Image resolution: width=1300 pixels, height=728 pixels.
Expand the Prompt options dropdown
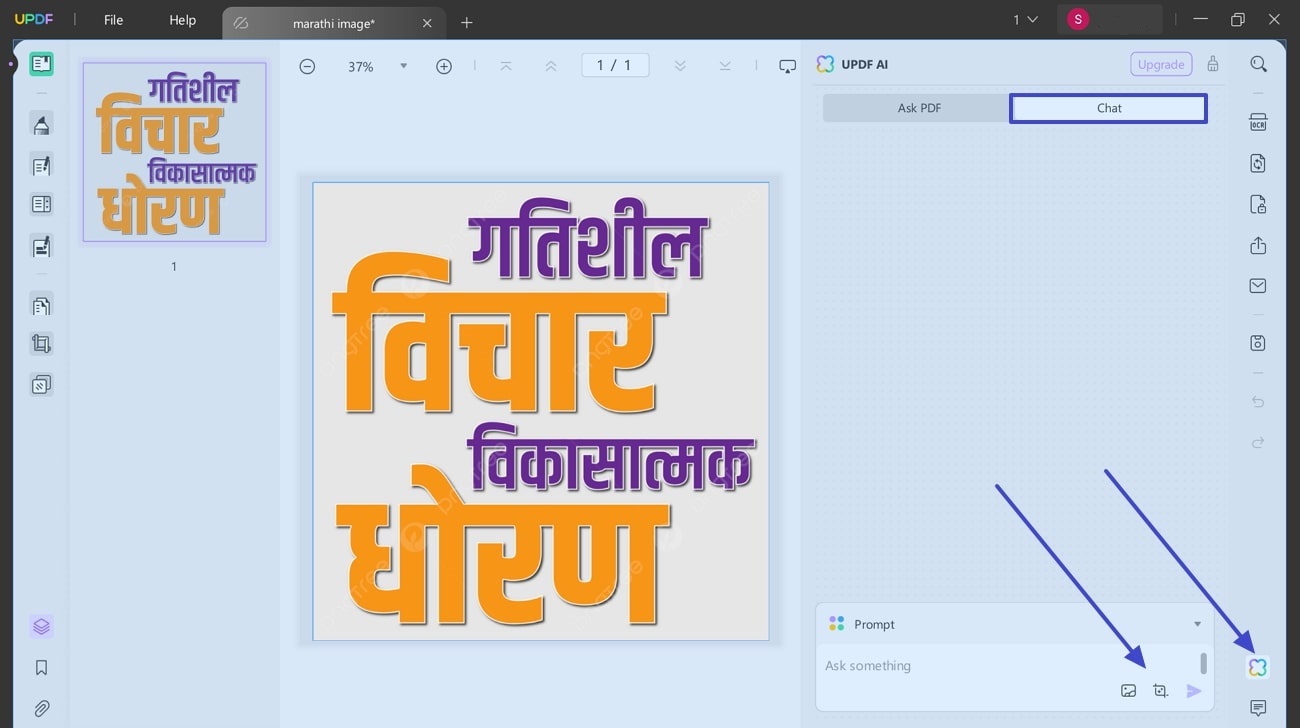[x=1196, y=623]
